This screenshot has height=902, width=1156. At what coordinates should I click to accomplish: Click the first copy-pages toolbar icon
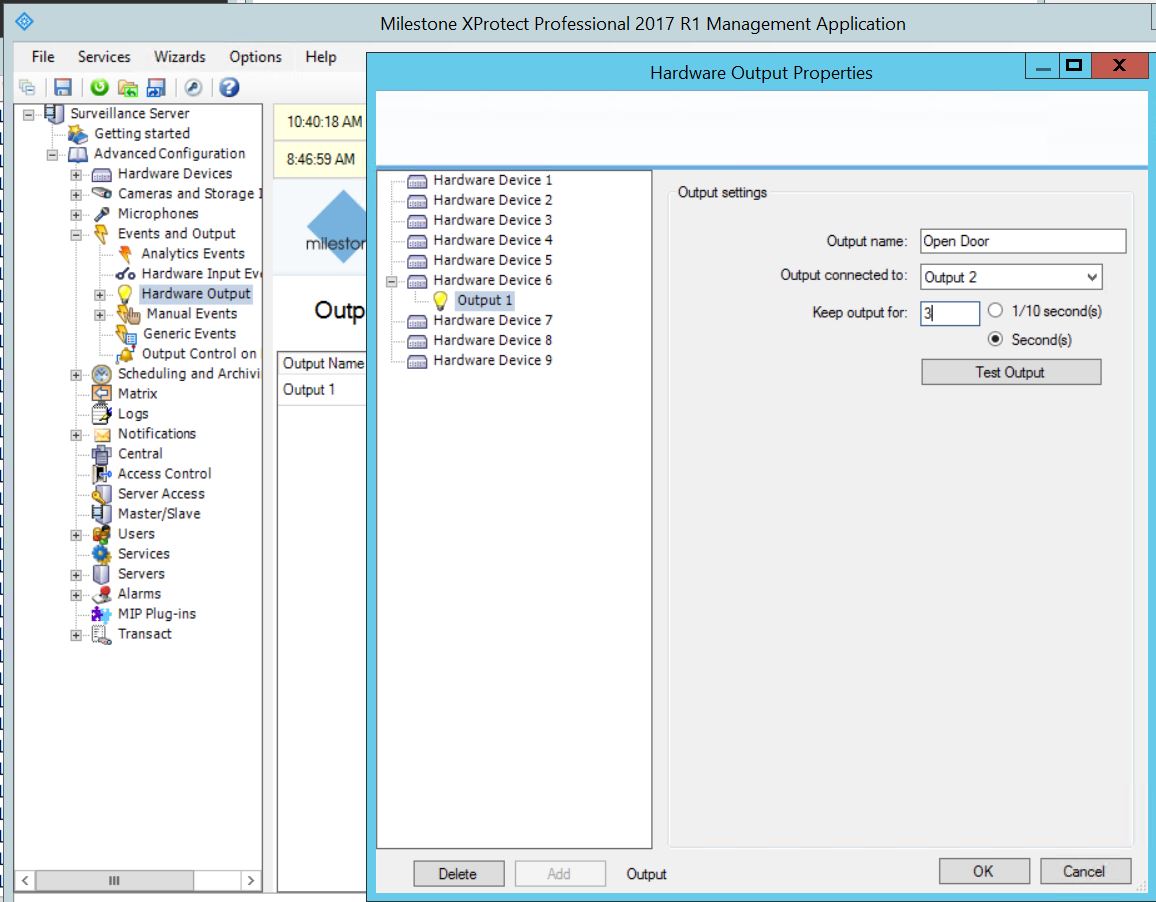[x=27, y=88]
